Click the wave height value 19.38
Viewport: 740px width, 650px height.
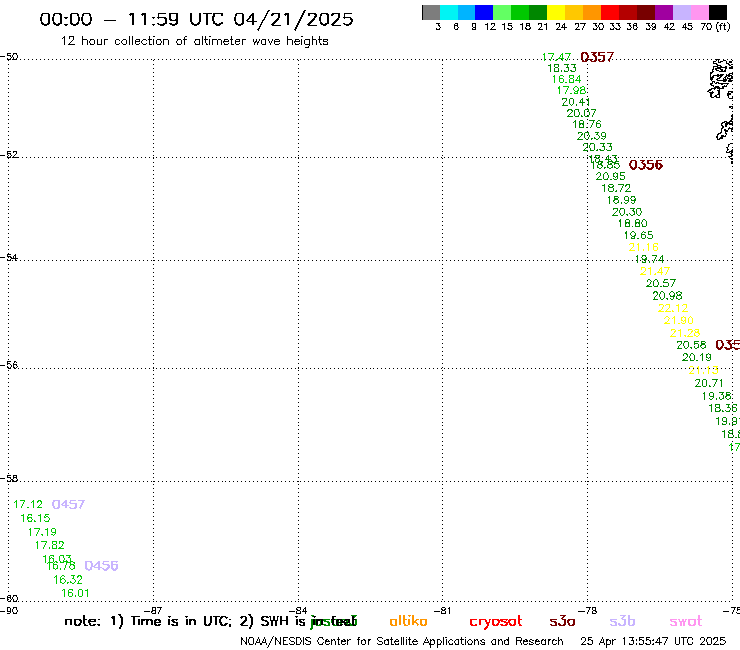(717, 396)
